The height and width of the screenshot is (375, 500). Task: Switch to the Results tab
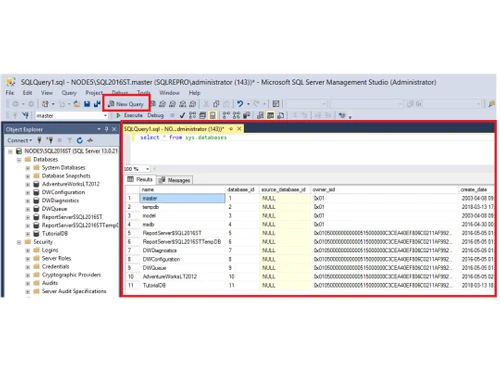pyautogui.click(x=140, y=179)
